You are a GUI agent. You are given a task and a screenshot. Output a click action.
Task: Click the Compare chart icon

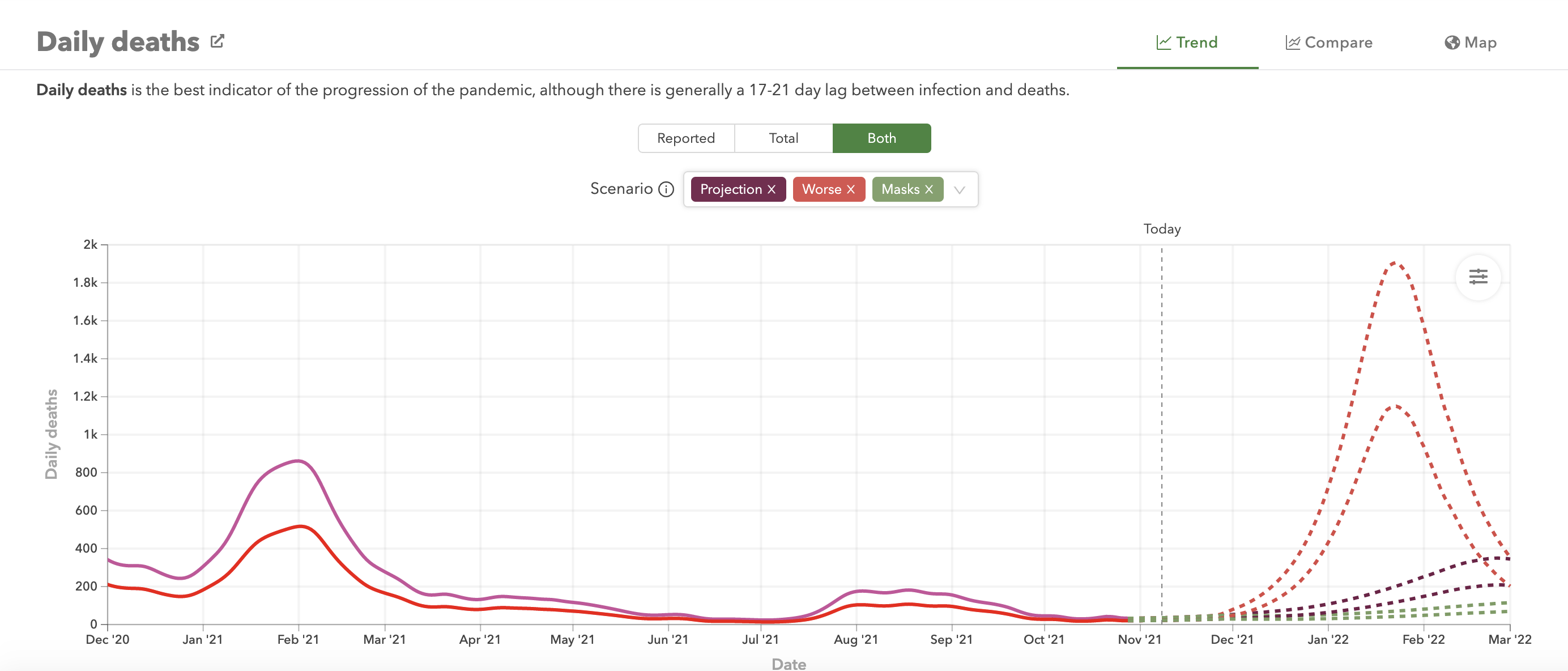click(x=1293, y=42)
